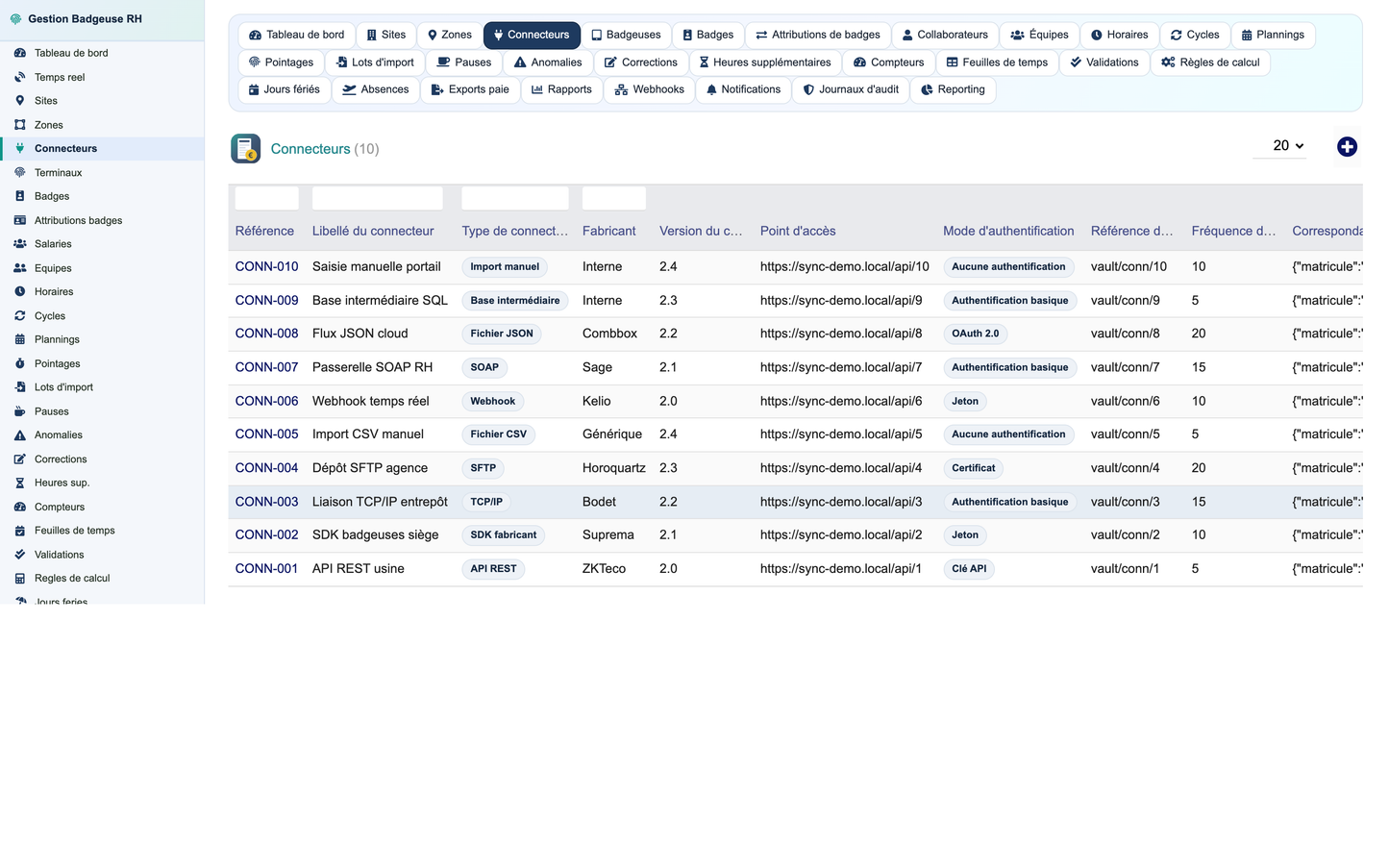Click the Pauses mug icon in sidebar
This screenshot has width=1389, height=868.
[19, 411]
